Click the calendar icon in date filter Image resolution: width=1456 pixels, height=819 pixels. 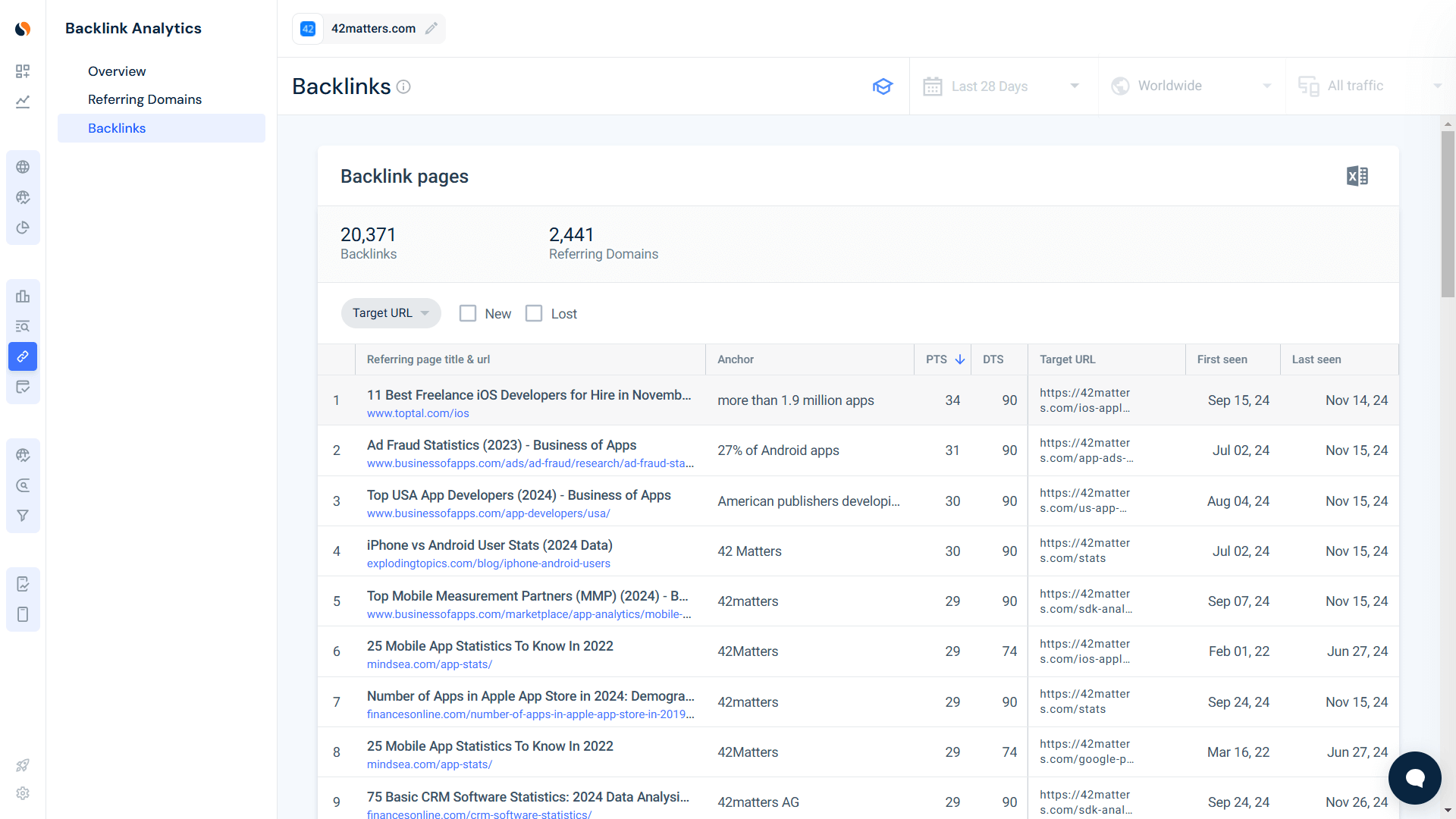933,86
